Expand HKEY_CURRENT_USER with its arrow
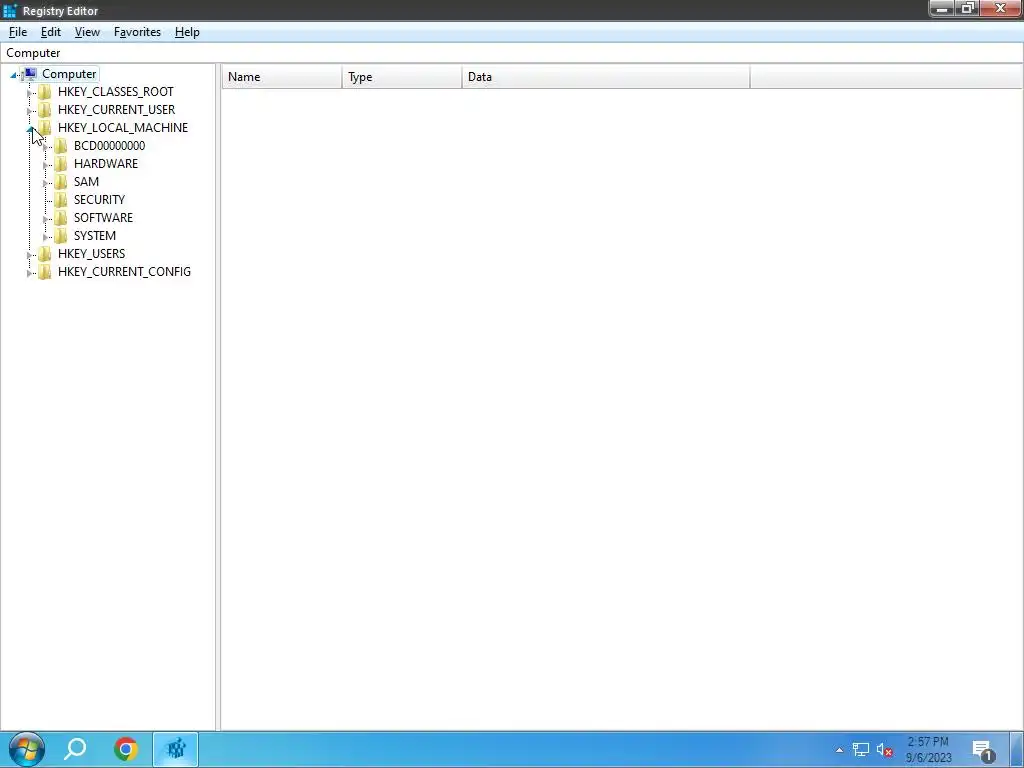 29,110
